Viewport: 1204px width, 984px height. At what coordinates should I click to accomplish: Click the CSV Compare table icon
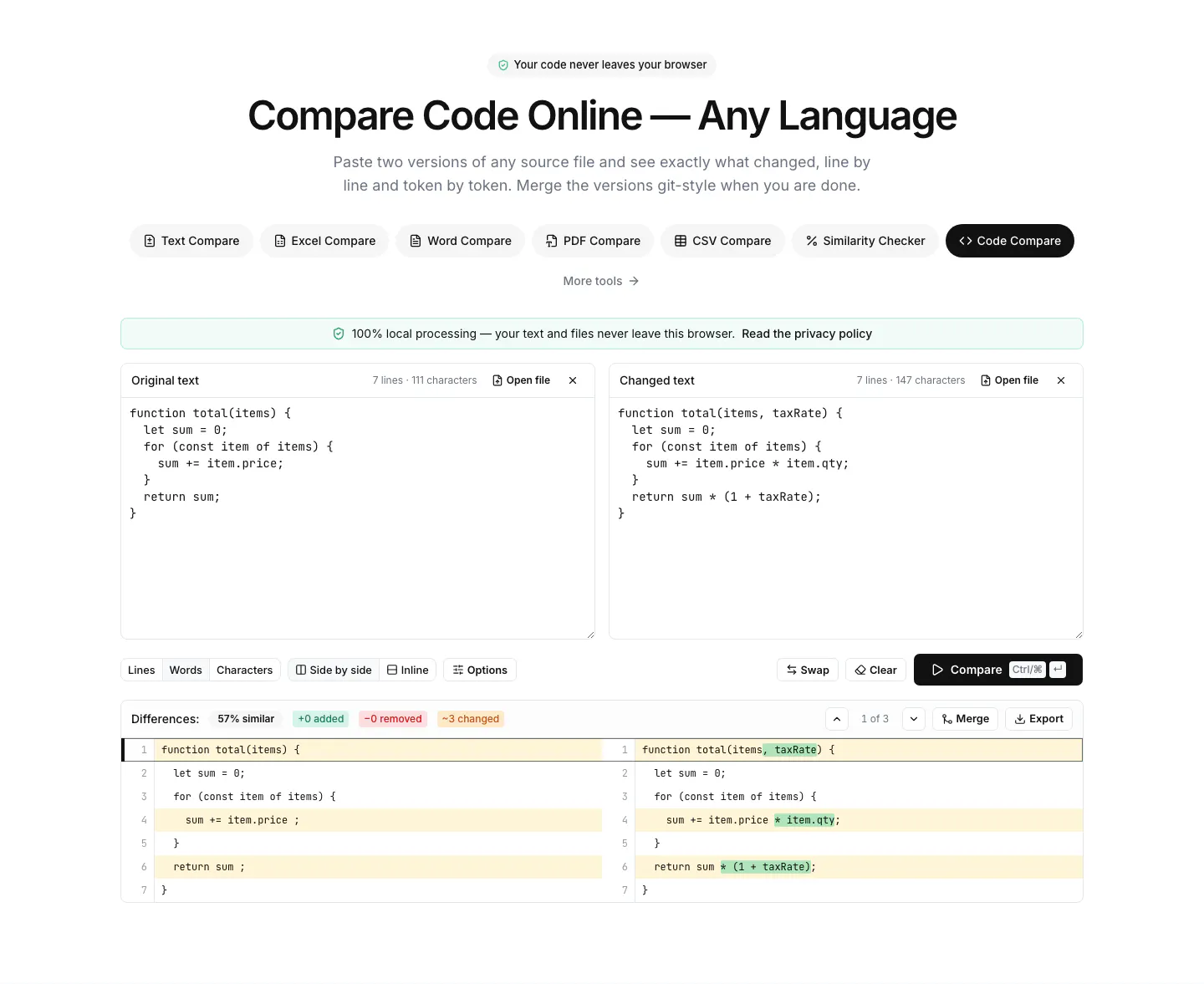681,241
